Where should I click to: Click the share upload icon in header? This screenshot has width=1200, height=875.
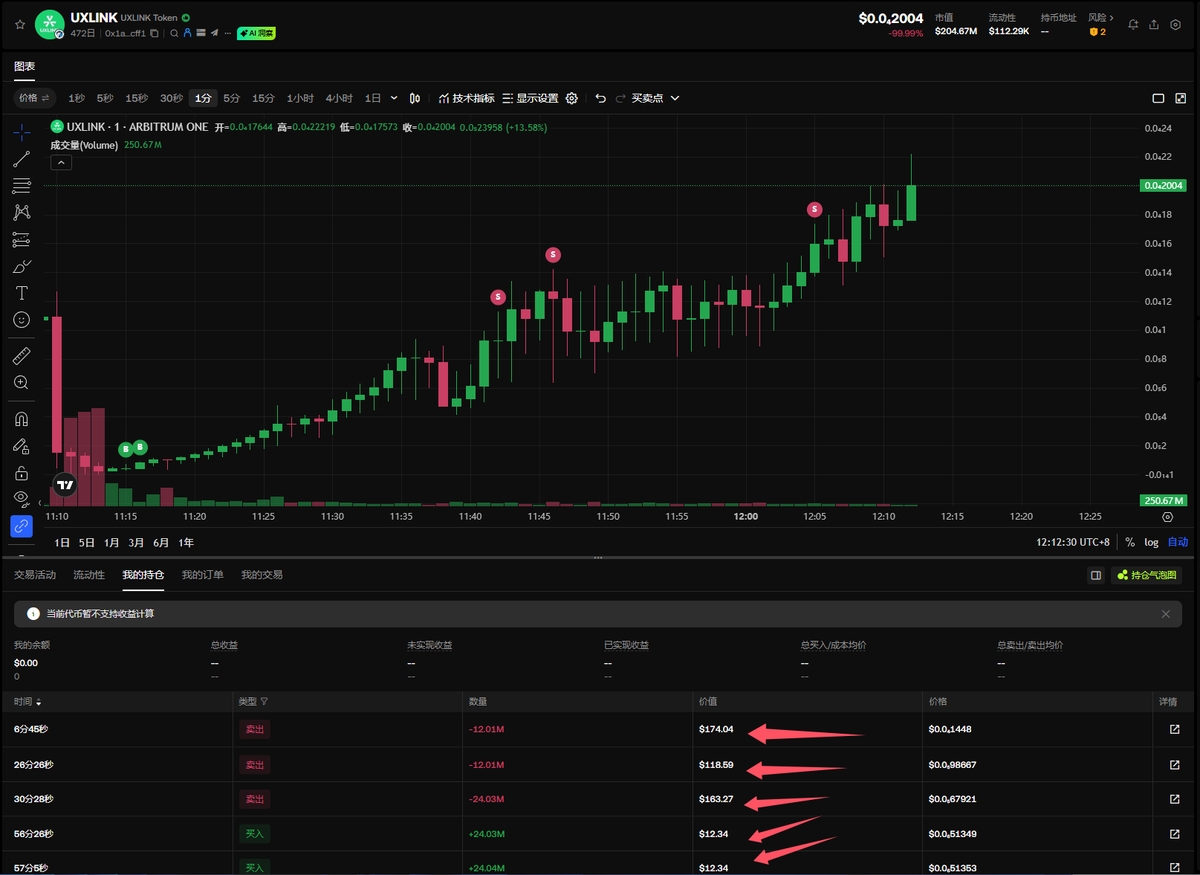(1154, 24)
